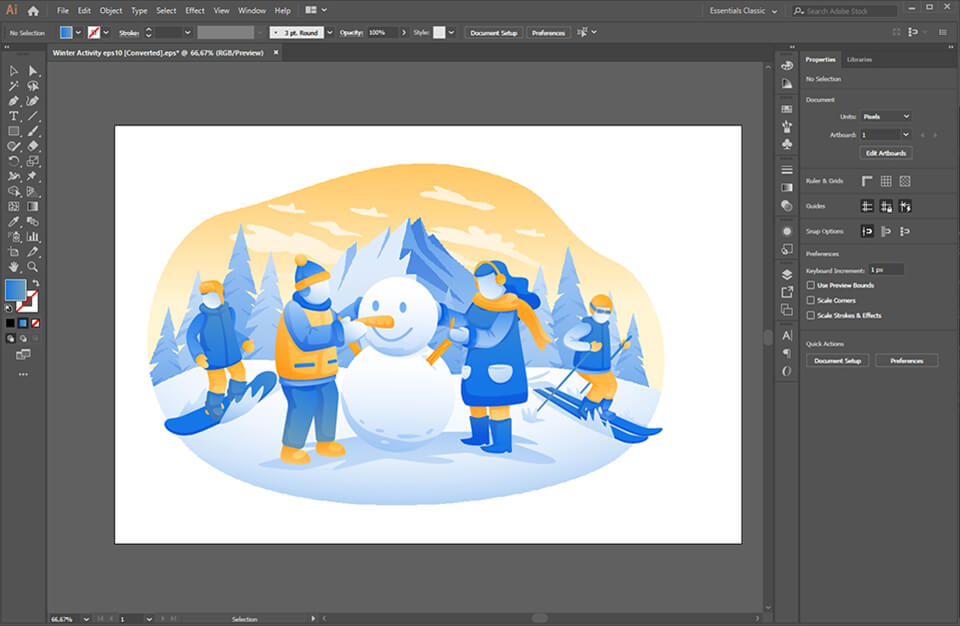Select the Type tool in the toolbar
The image size is (960, 626).
[x=12, y=115]
